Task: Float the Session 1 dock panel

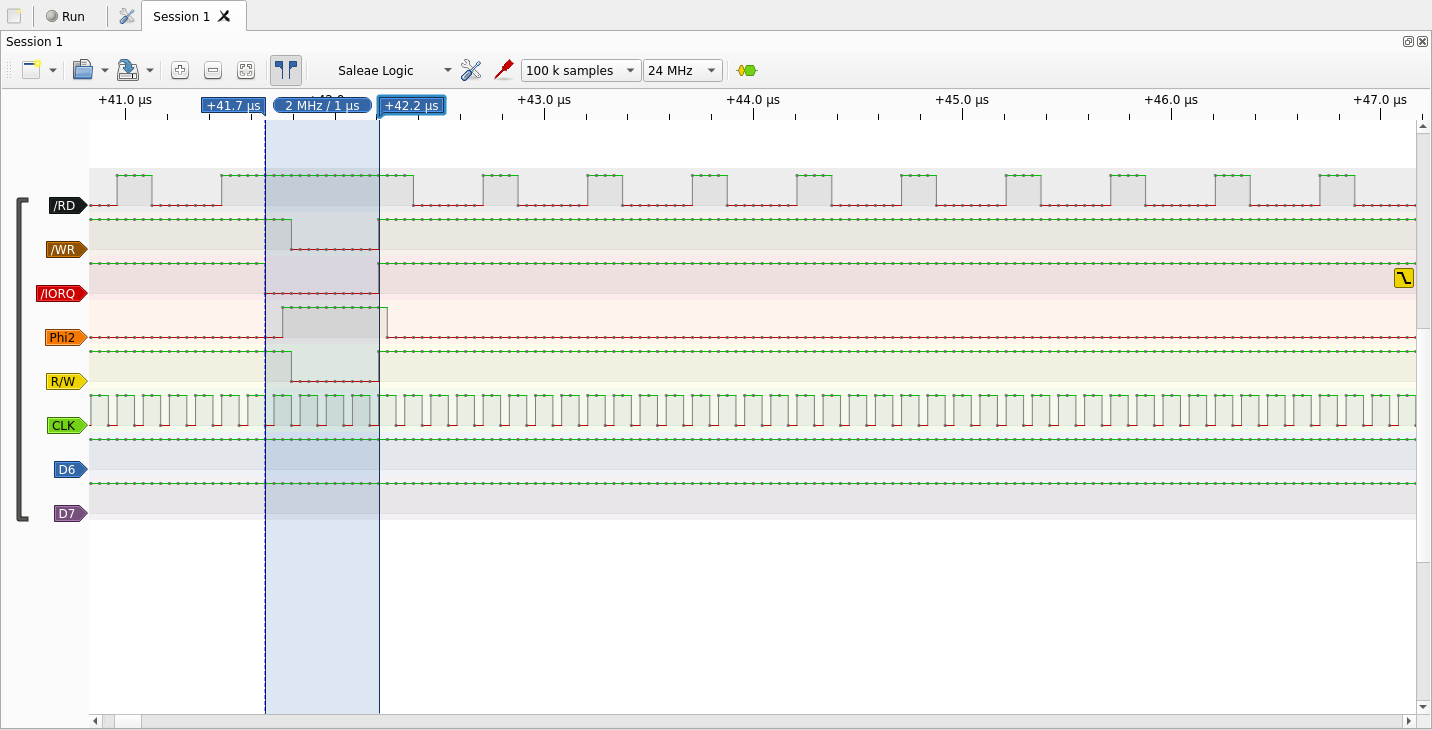Action: [1408, 41]
